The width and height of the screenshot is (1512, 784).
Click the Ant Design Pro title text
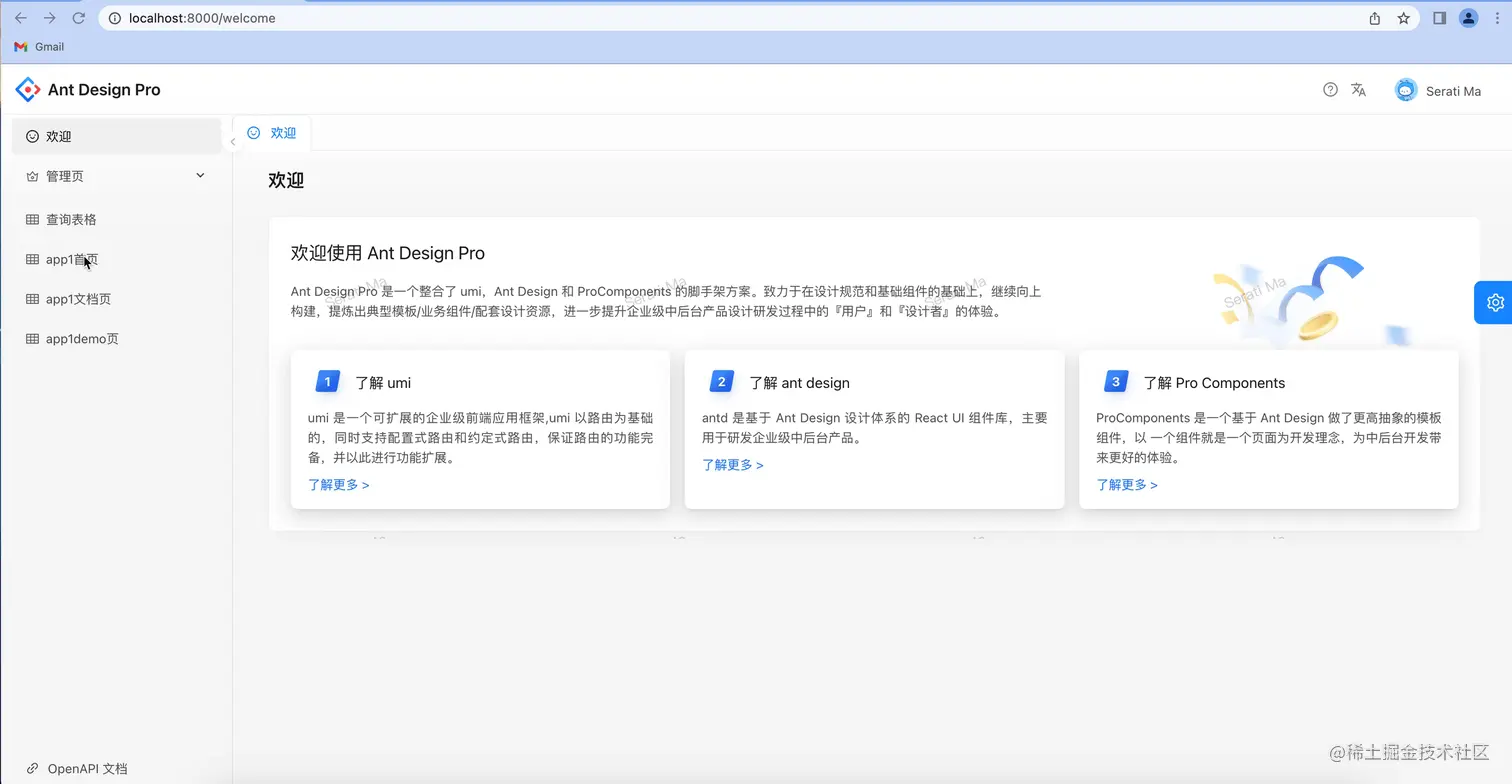pyautogui.click(x=104, y=90)
